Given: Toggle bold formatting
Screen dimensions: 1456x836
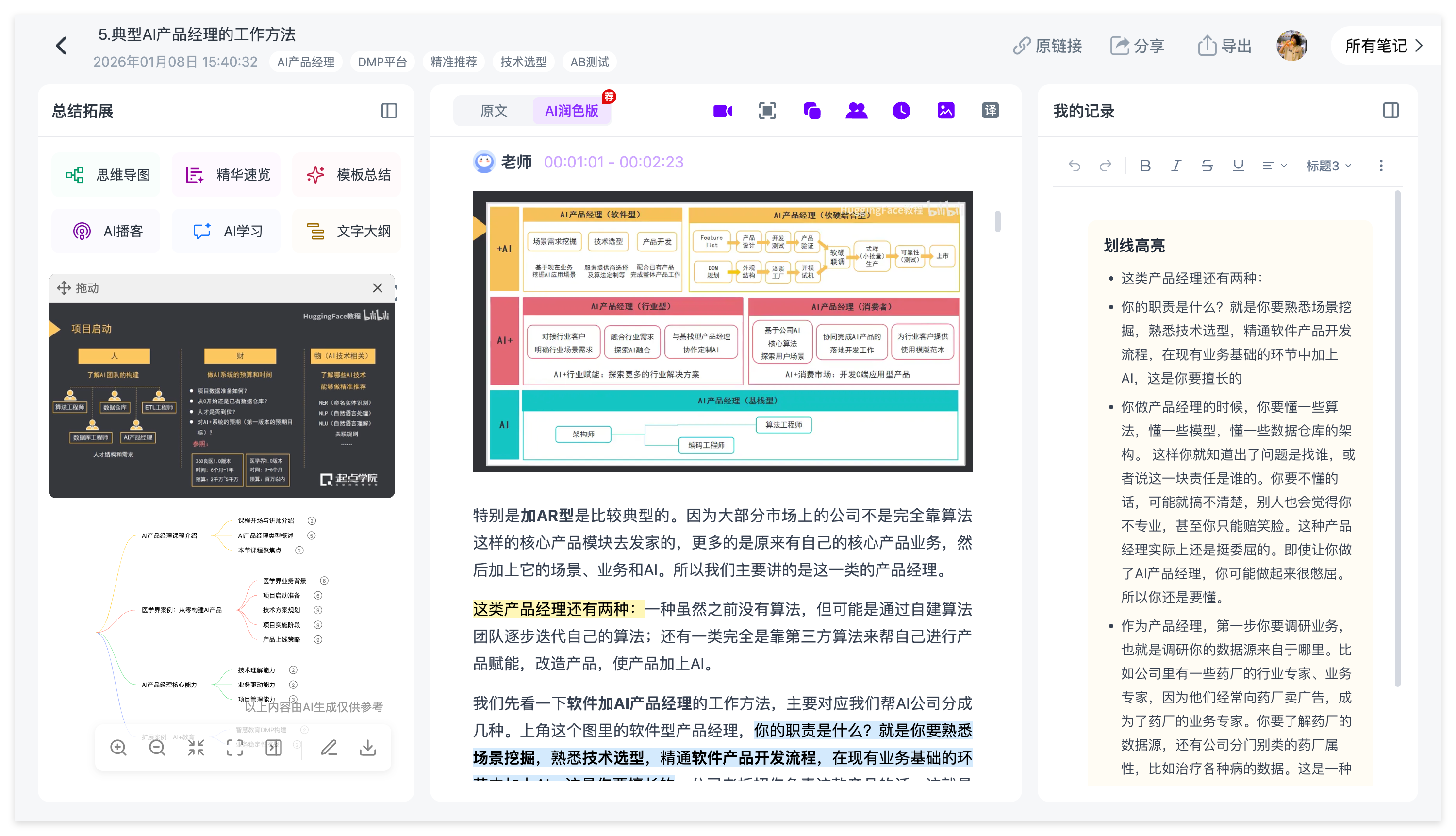Looking at the screenshot, I should (x=1145, y=167).
